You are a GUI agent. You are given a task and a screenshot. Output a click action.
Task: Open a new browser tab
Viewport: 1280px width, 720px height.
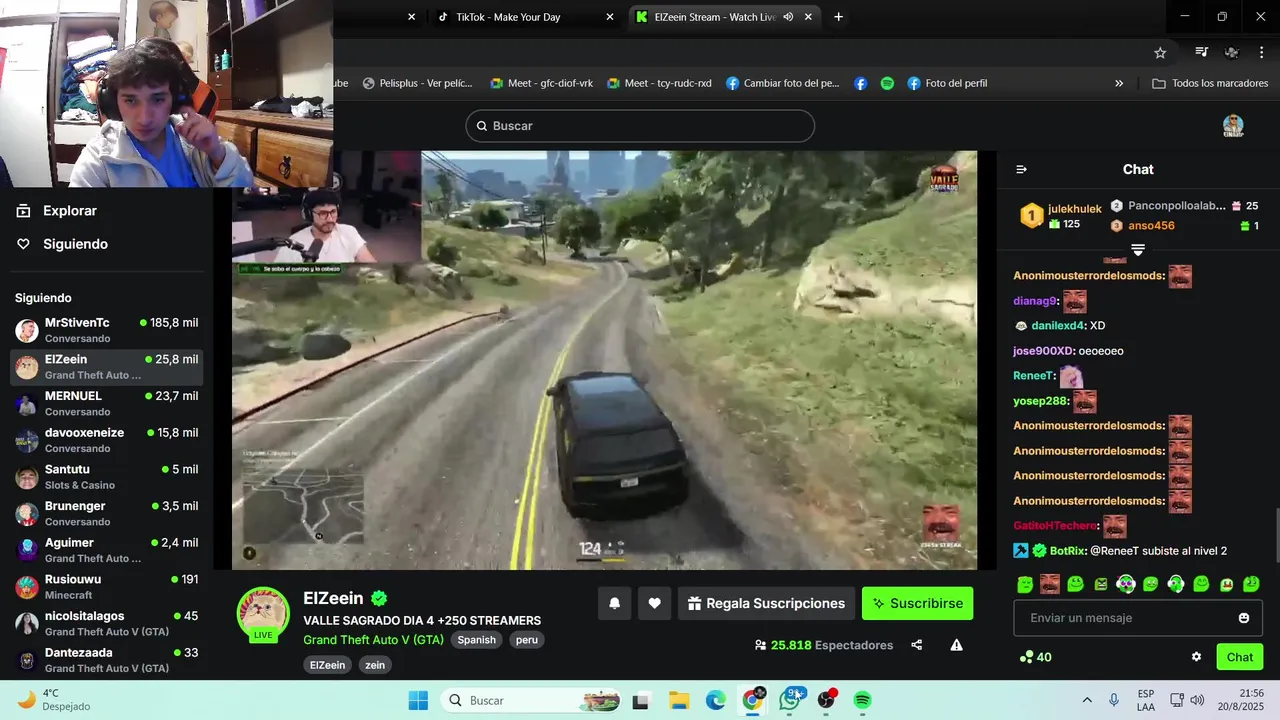click(838, 17)
